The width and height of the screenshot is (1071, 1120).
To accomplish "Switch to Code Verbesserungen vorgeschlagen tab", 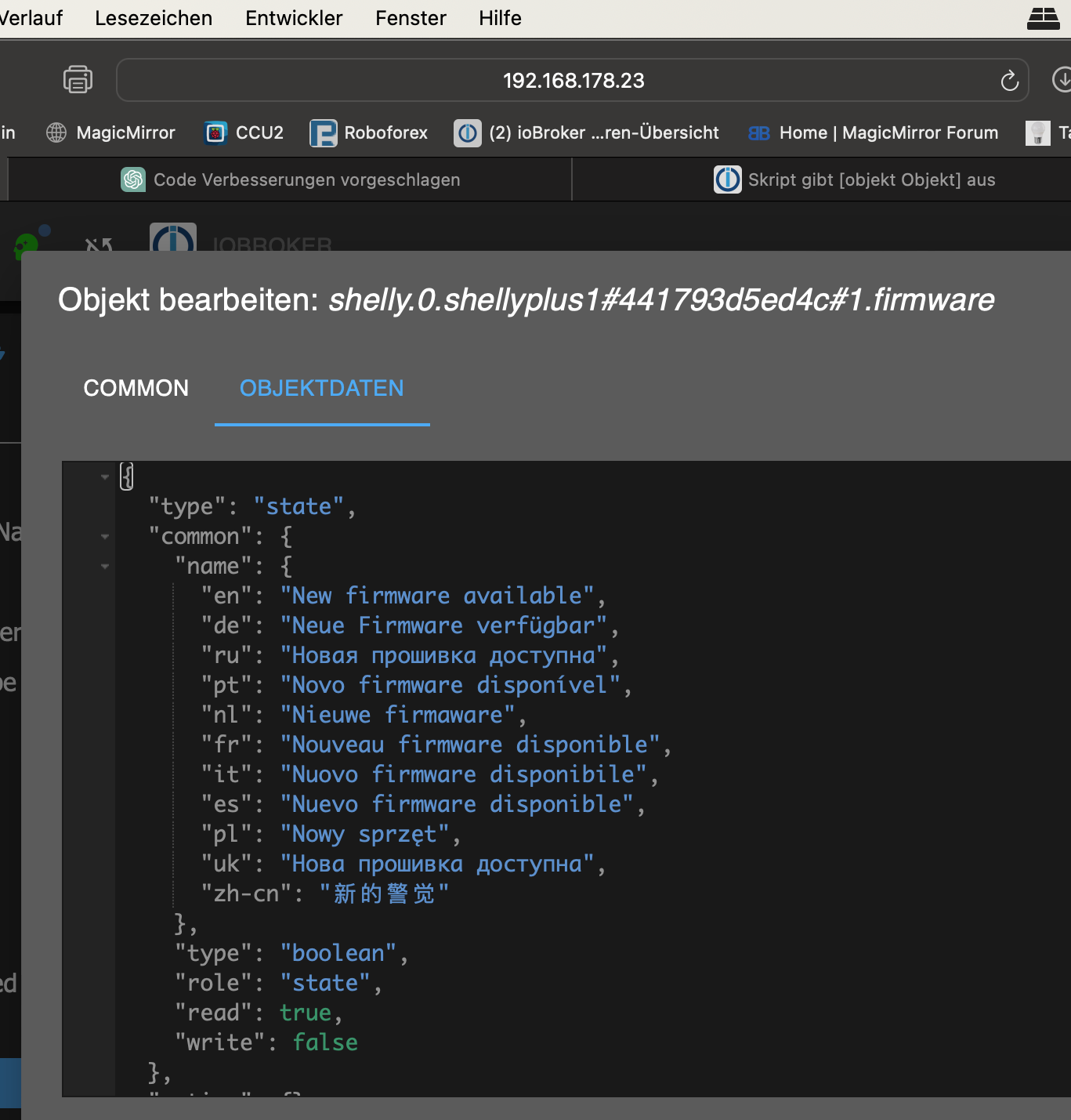I will coord(290,179).
